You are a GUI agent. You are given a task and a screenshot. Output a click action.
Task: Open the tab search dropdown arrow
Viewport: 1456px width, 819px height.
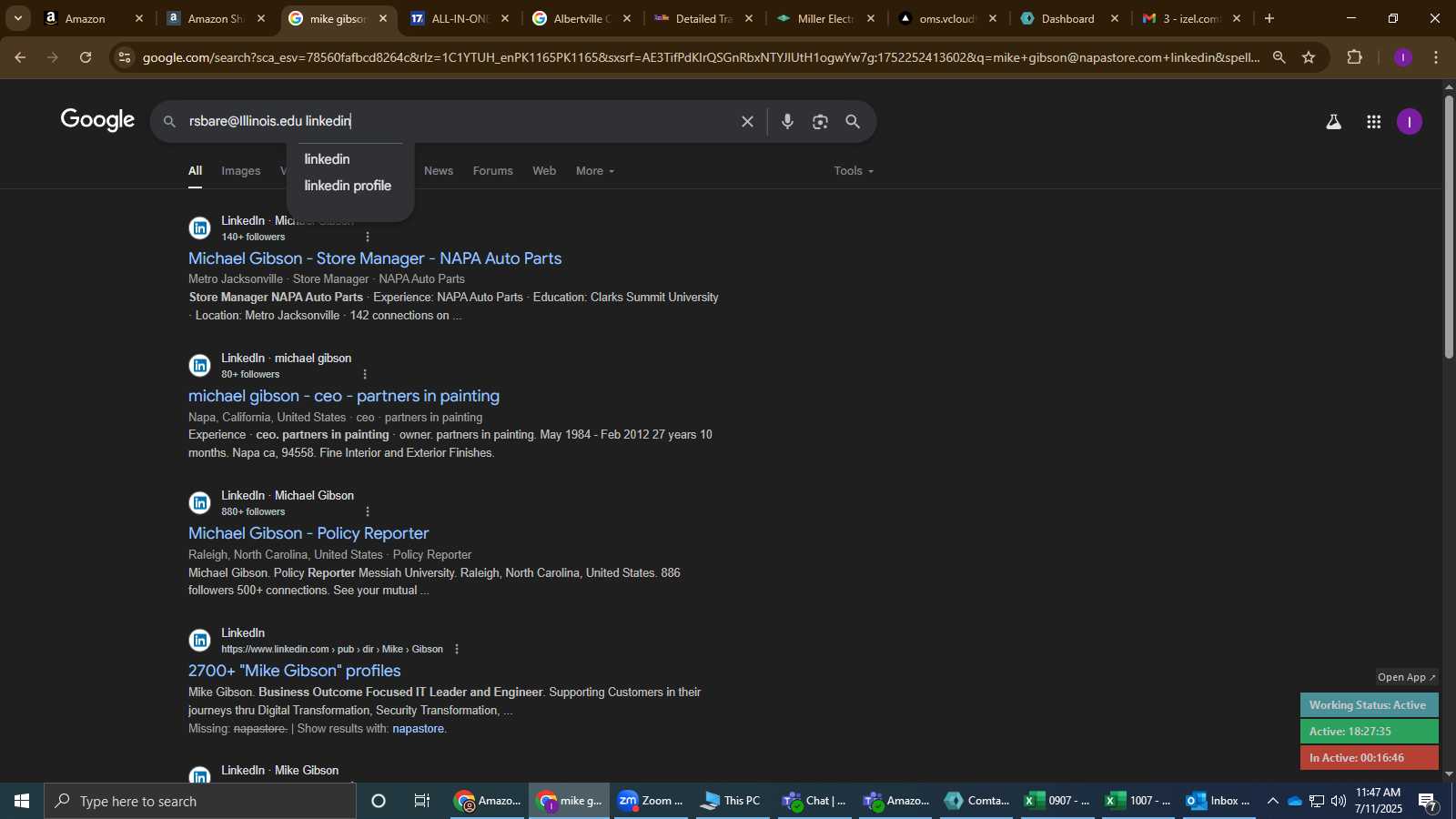pos(17,18)
